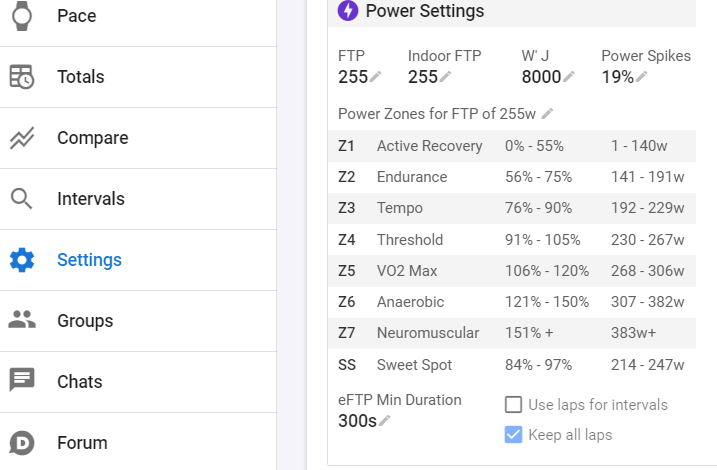
Task: Edit Power Spikes percentage pencil icon
Action: pos(641,77)
